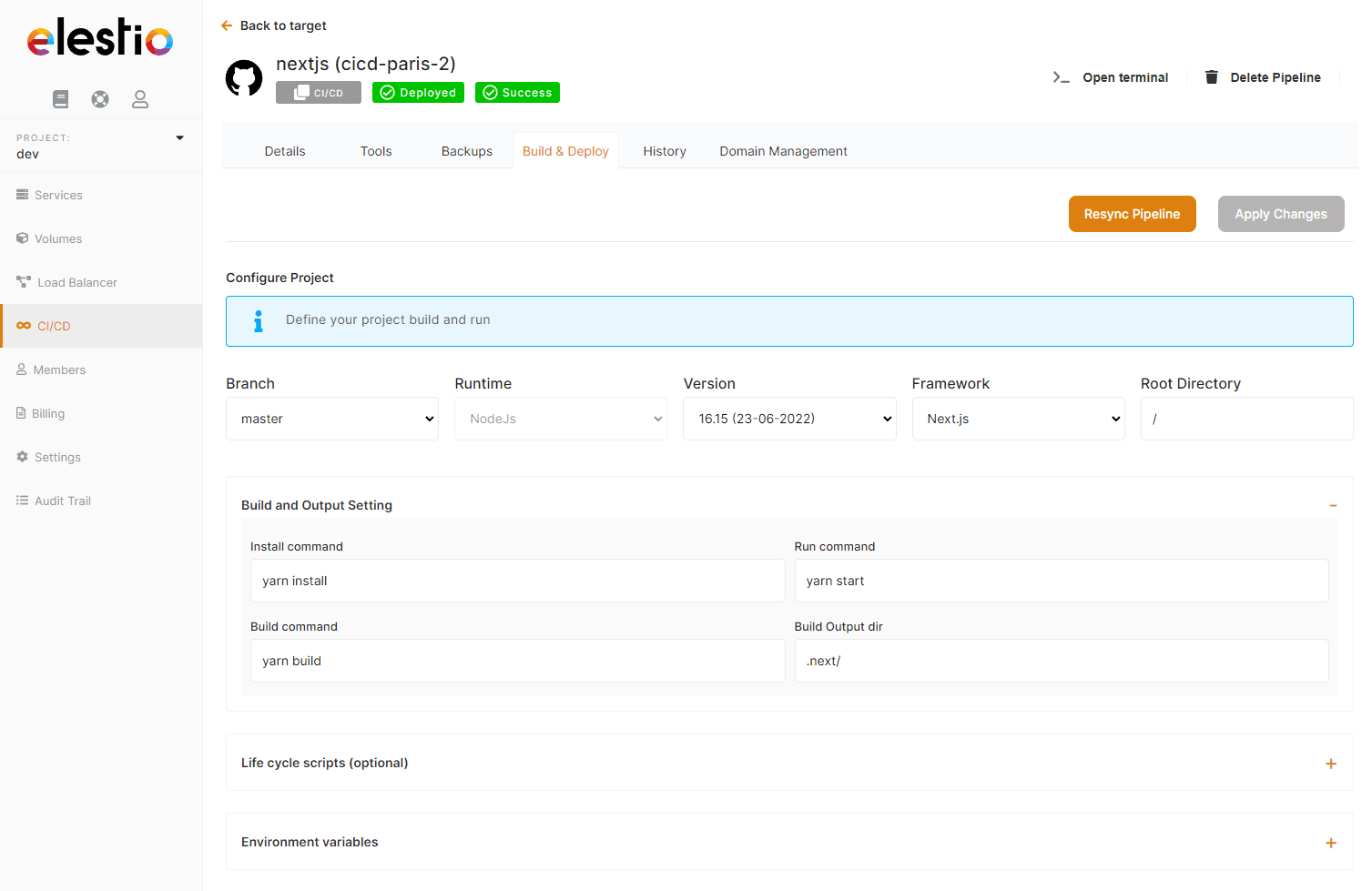1372x891 pixels.
Task: Click the Resync Pipeline button
Action: tap(1132, 214)
